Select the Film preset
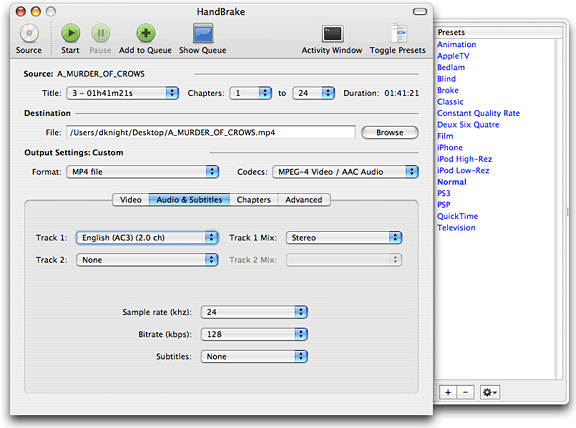Screen dimensions: 576x428 point(445,136)
